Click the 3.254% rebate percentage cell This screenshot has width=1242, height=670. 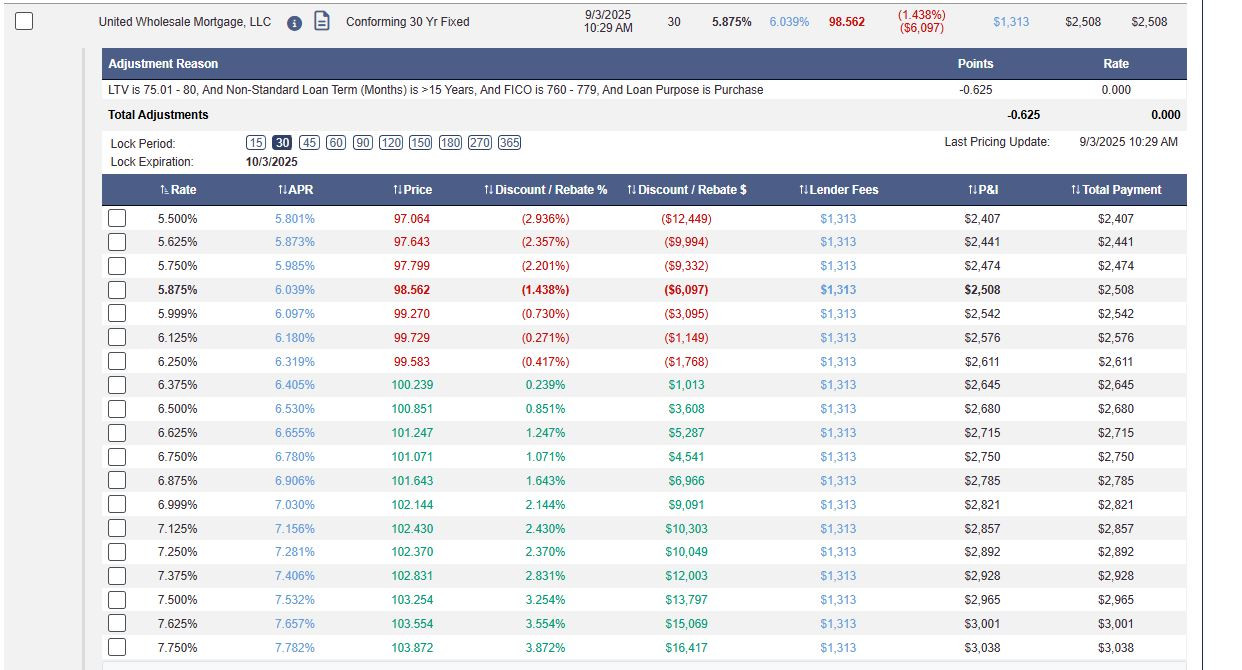[x=545, y=600]
